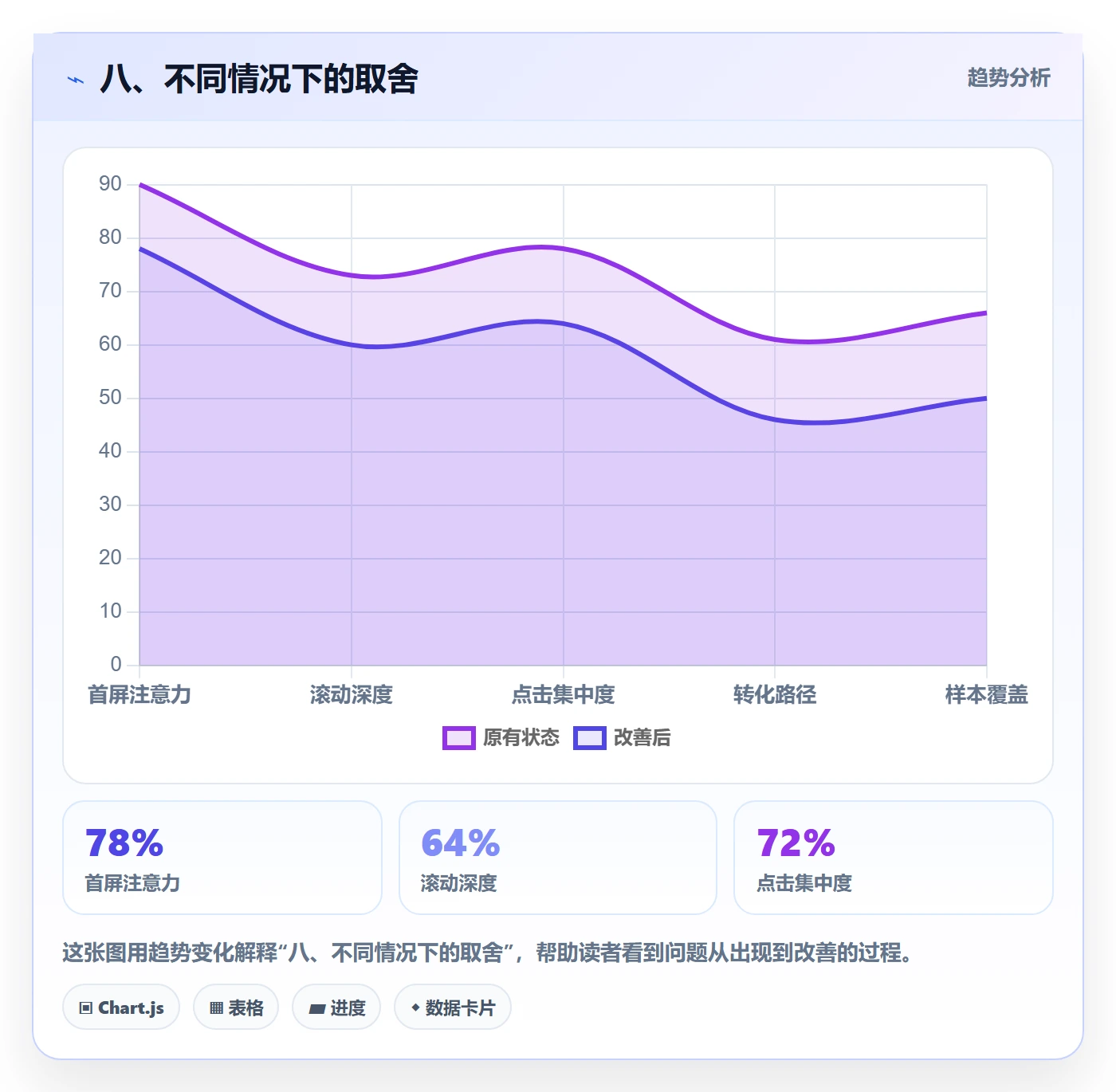This screenshot has height=1092, width=1116.
Task: Click the 滚动深度 x-axis label
Action: tap(352, 695)
